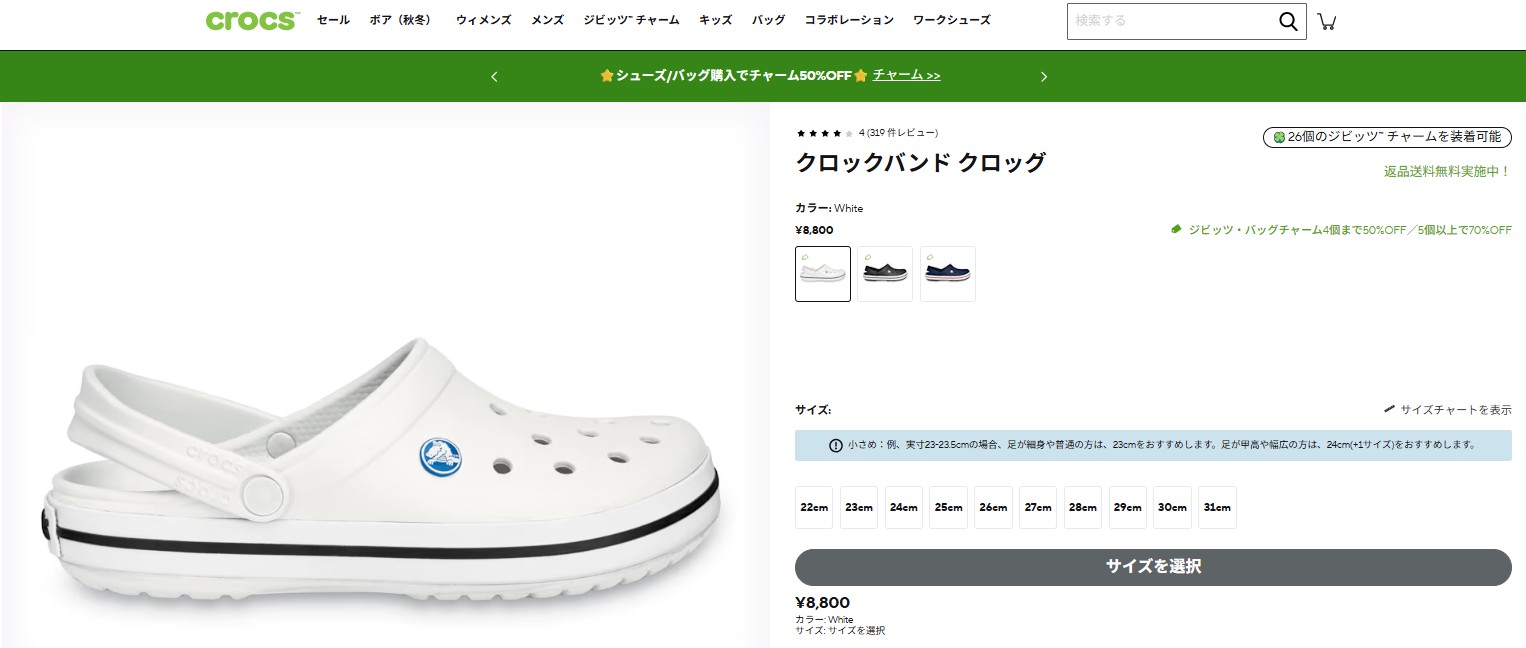1526x648 pixels.
Task: Click the promo banner left arrow
Action: click(x=494, y=76)
